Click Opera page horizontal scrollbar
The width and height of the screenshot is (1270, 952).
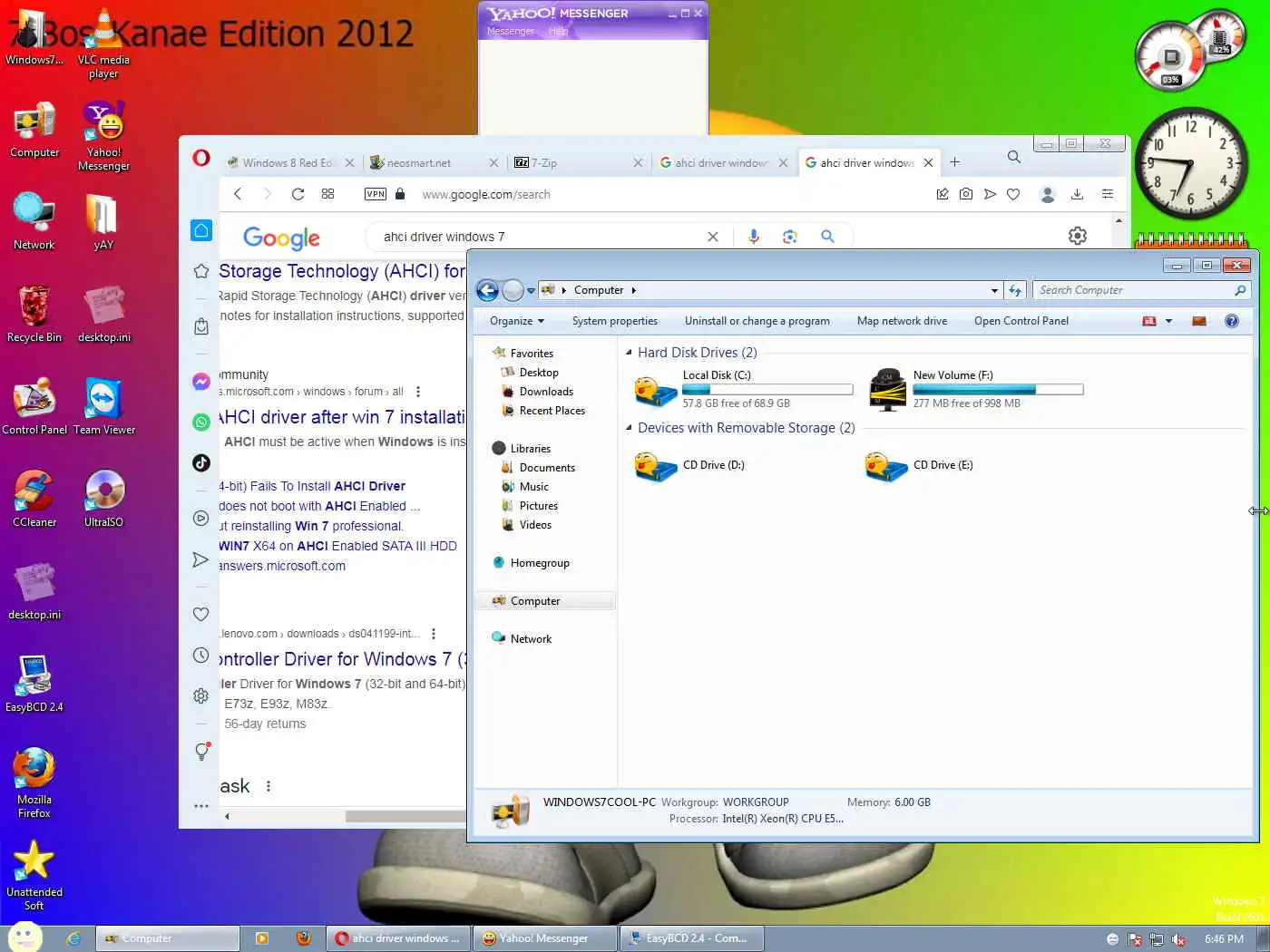(405, 816)
